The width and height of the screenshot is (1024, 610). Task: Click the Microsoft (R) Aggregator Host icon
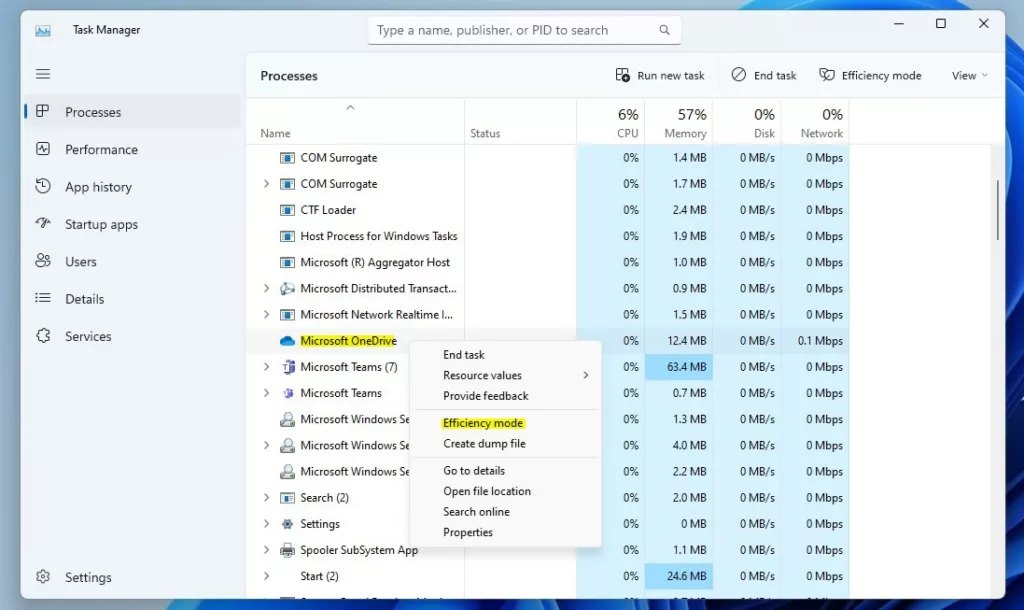[287, 263]
